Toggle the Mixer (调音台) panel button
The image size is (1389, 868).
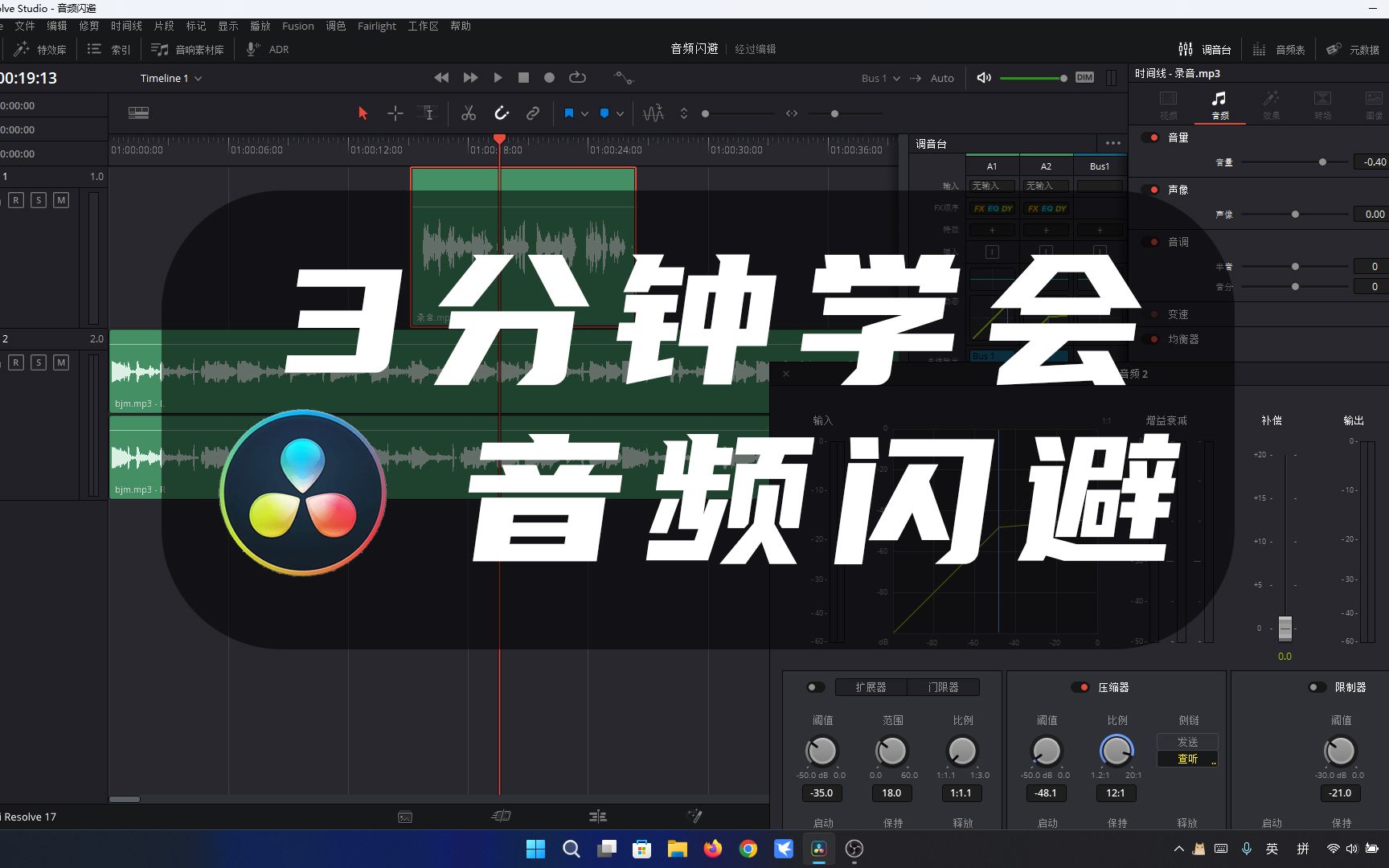point(1204,49)
